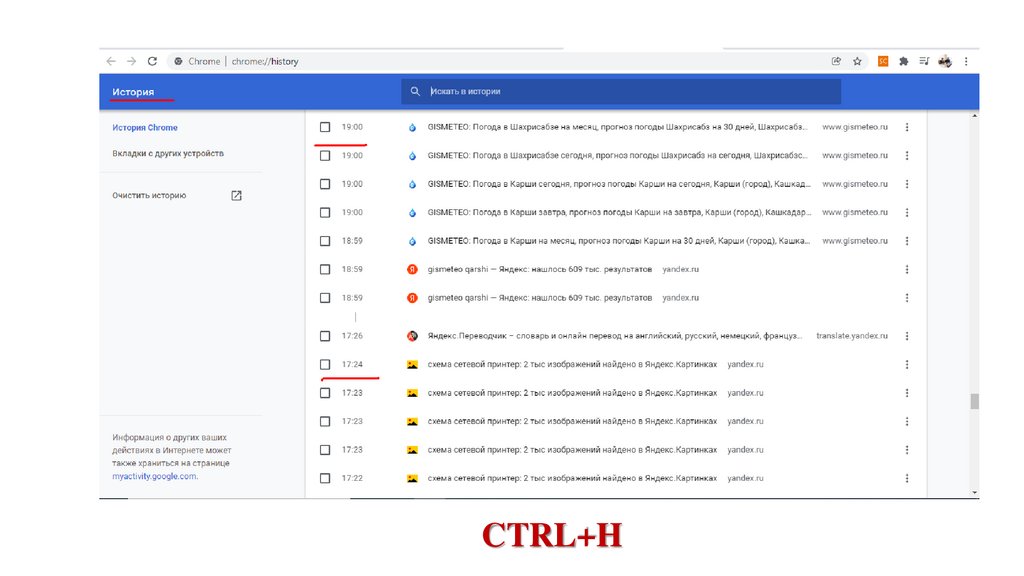Image resolution: width=1024 pixels, height=576 pixels.
Task: Open GISMETEO Погода в Шахрисабзе на месяц link
Action: click(x=617, y=127)
